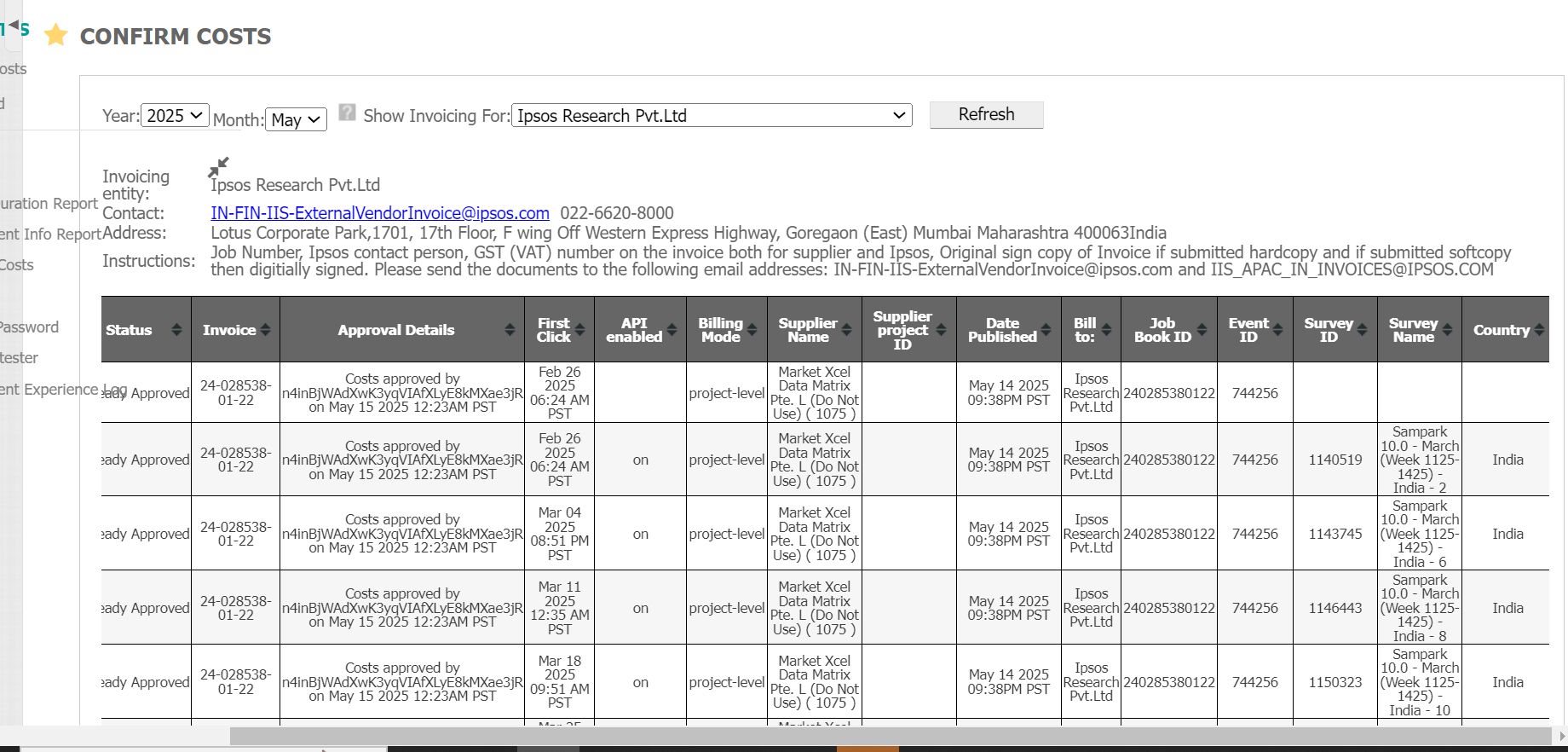
Task: Sort by API enabled column arrows
Action: (x=672, y=330)
